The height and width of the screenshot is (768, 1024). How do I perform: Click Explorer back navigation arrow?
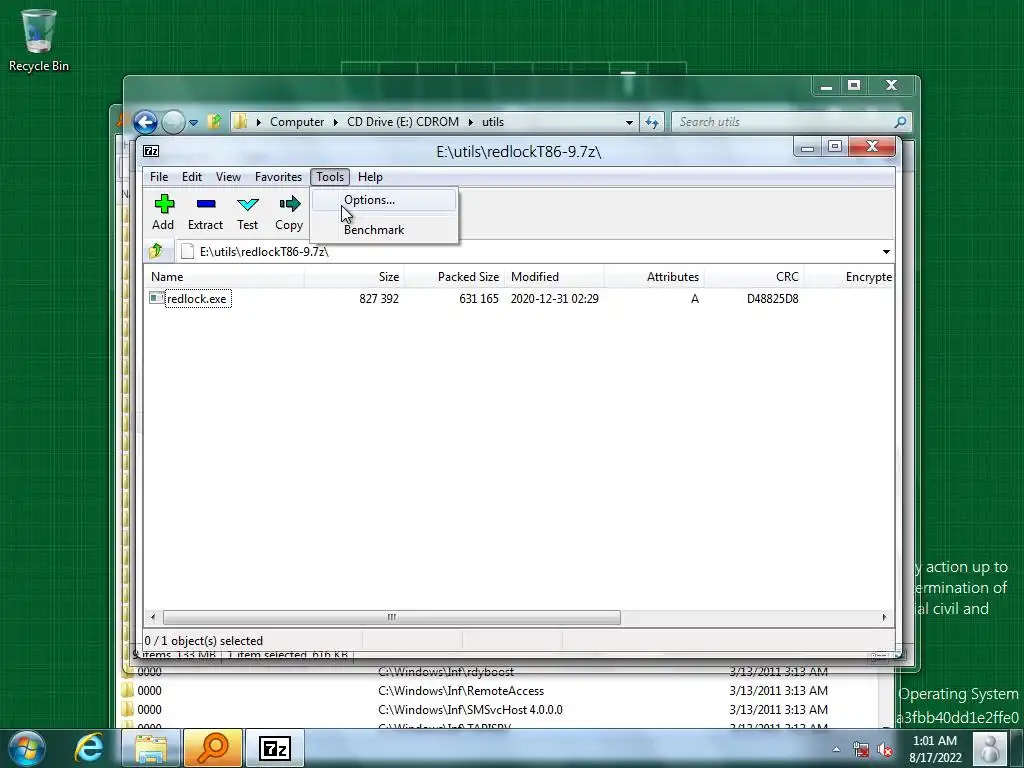point(146,121)
